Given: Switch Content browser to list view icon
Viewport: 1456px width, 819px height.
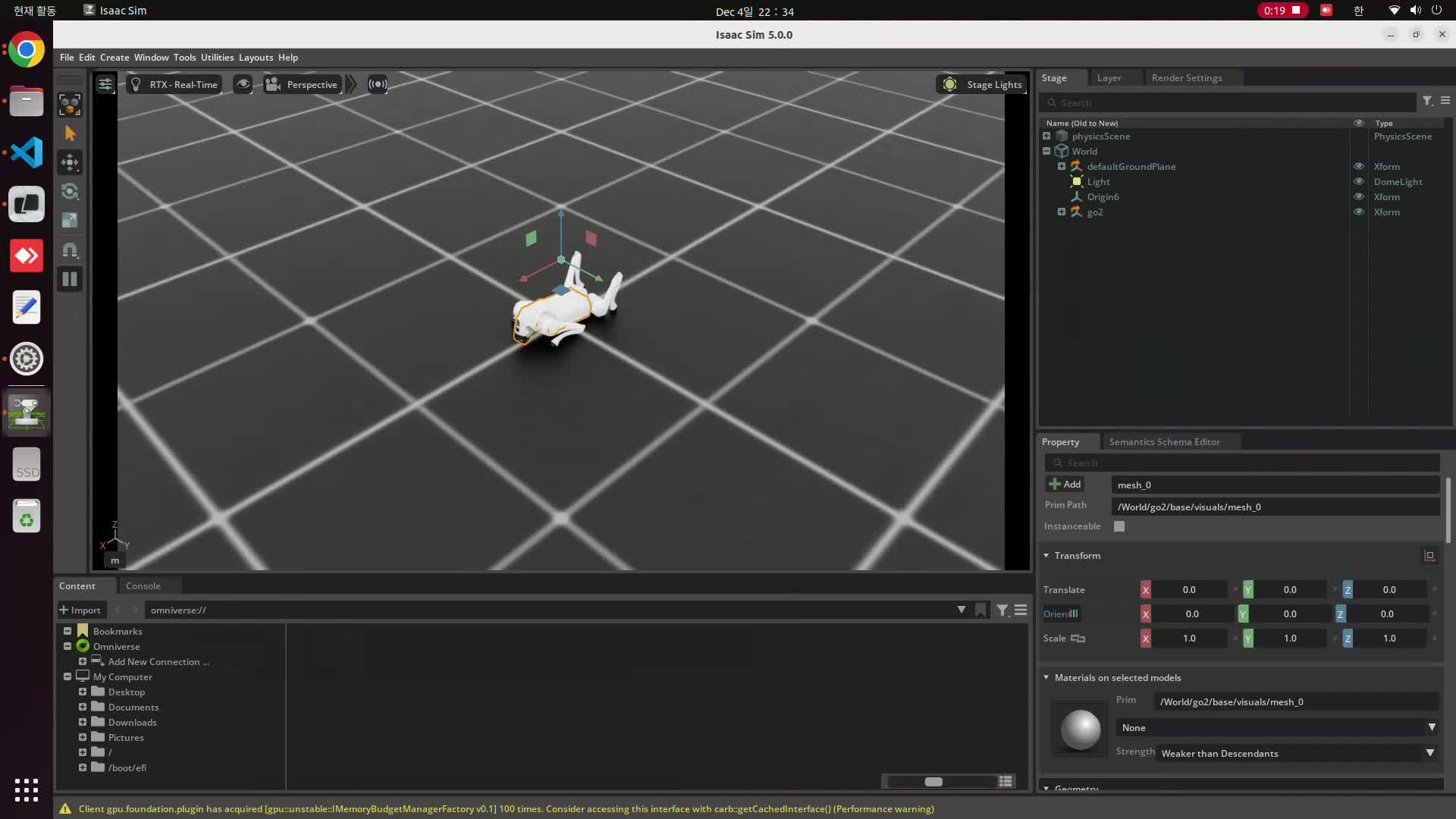Looking at the screenshot, I should pyautogui.click(x=1006, y=781).
